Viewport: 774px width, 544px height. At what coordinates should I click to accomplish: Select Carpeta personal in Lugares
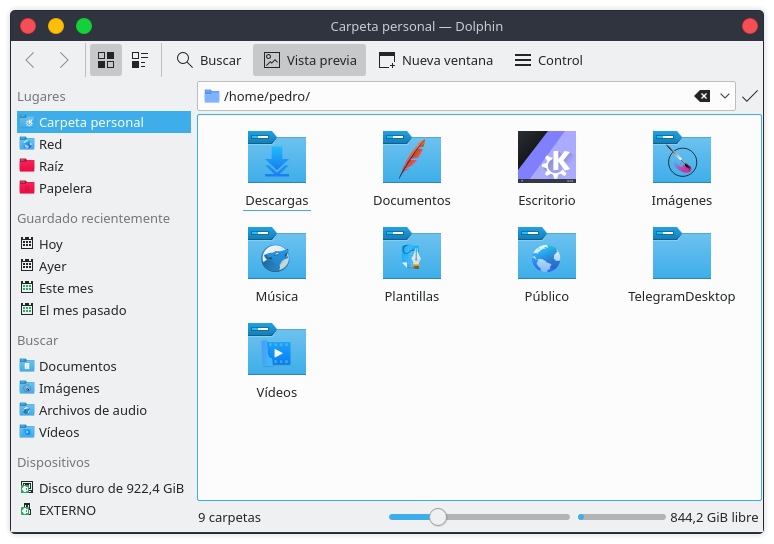coord(104,122)
